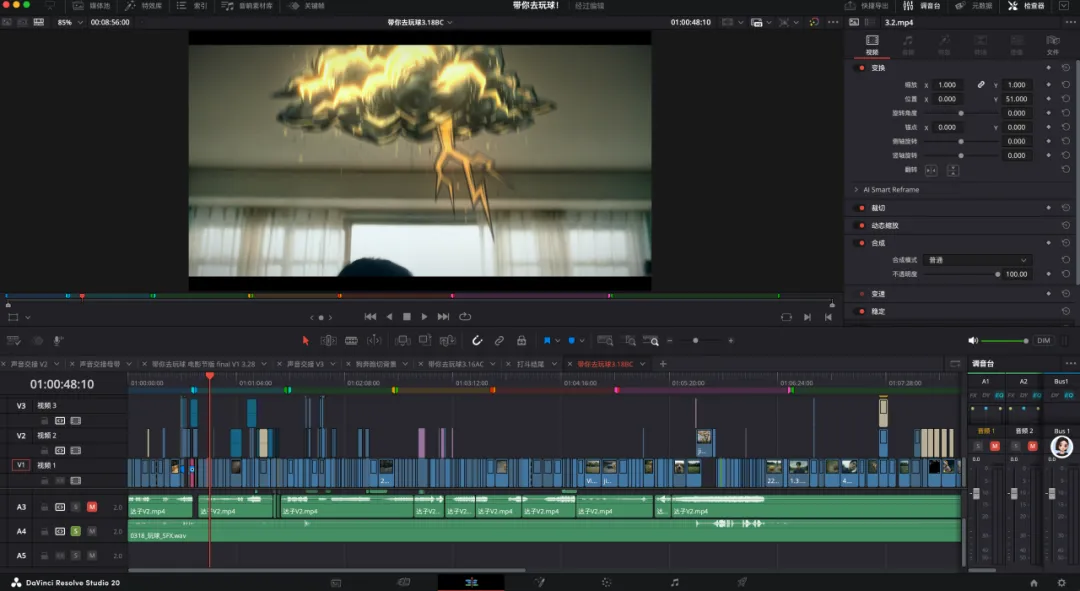Select the Inspector Video tab
This screenshot has width=1080, height=591.
872,45
